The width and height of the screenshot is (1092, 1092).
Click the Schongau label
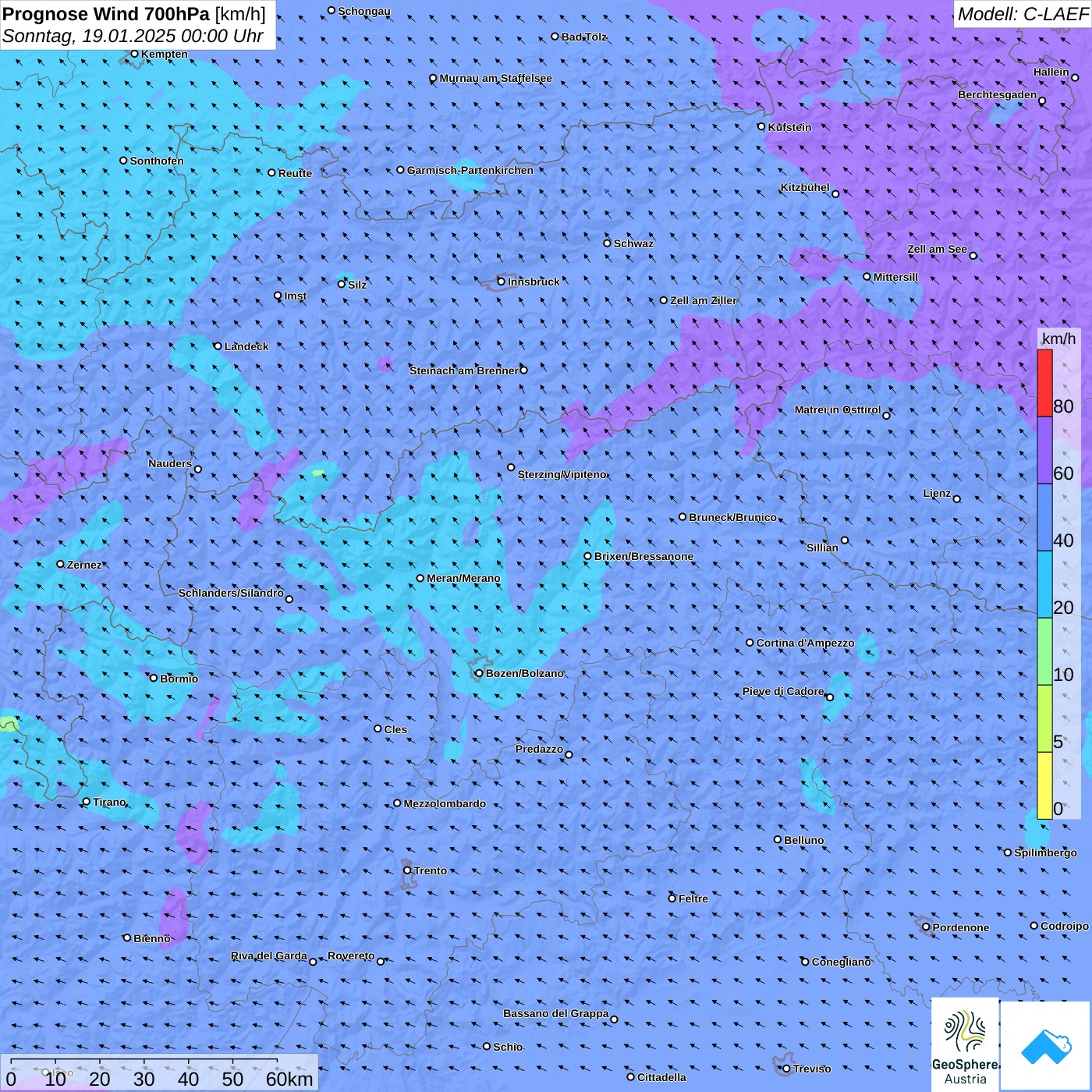364,11
